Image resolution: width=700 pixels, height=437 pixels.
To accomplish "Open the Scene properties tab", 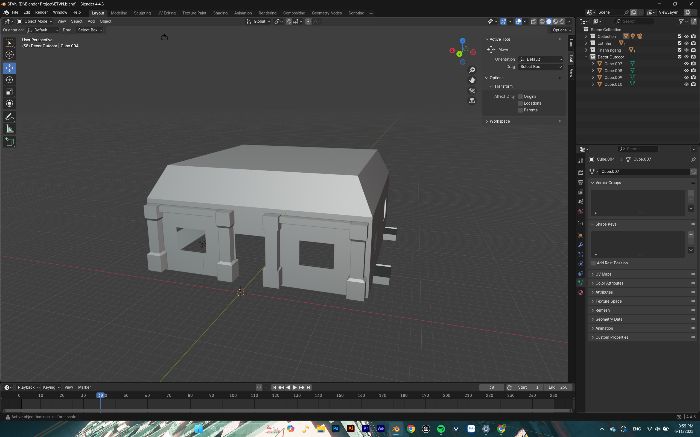I will [x=580, y=202].
